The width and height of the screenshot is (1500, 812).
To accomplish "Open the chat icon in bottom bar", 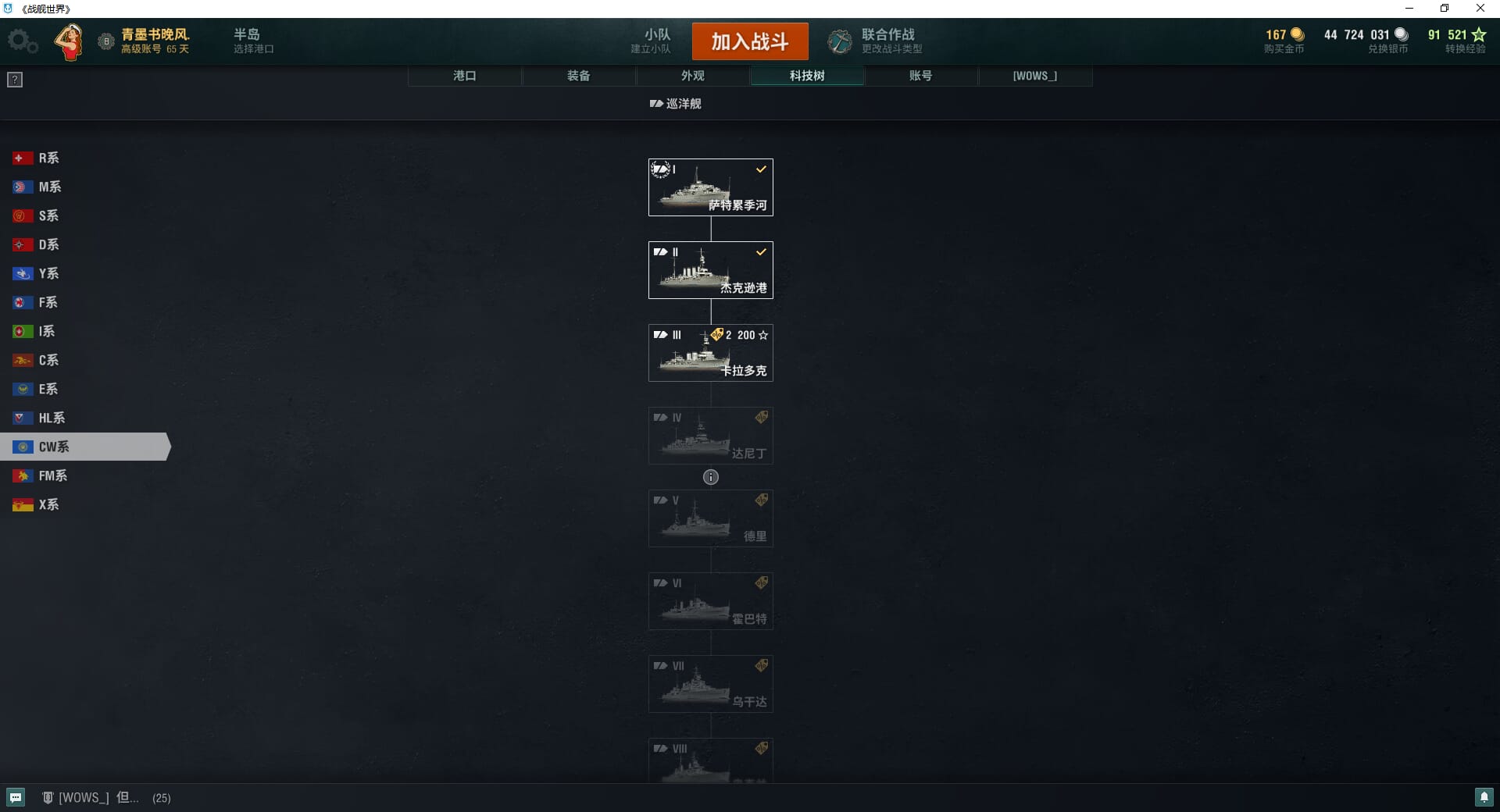I will coord(16,797).
